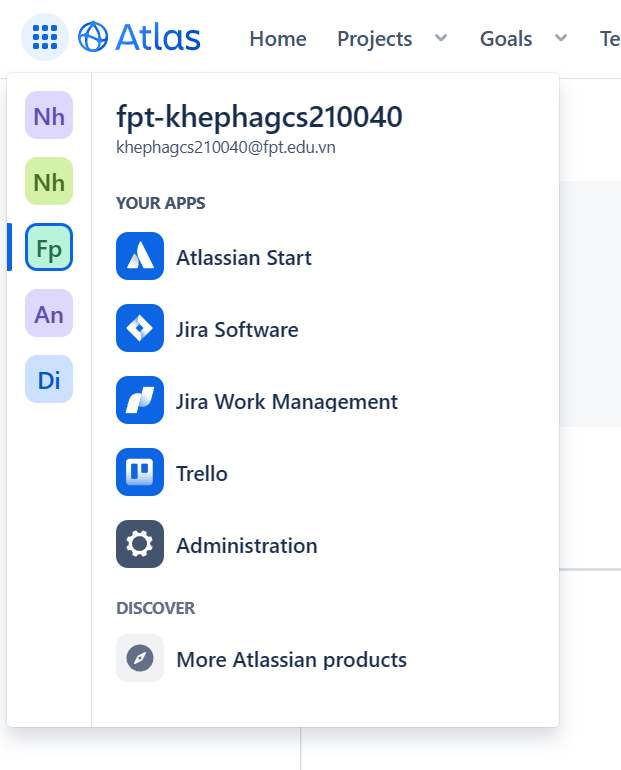Click the Administration gear icon
The image size is (621, 770).
click(140, 544)
